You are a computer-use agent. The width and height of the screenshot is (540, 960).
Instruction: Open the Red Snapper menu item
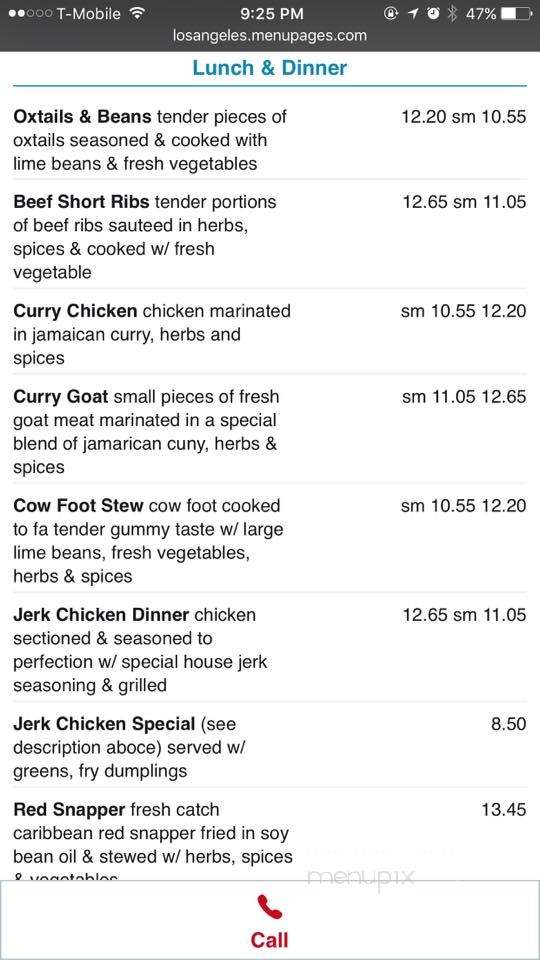tap(269, 842)
